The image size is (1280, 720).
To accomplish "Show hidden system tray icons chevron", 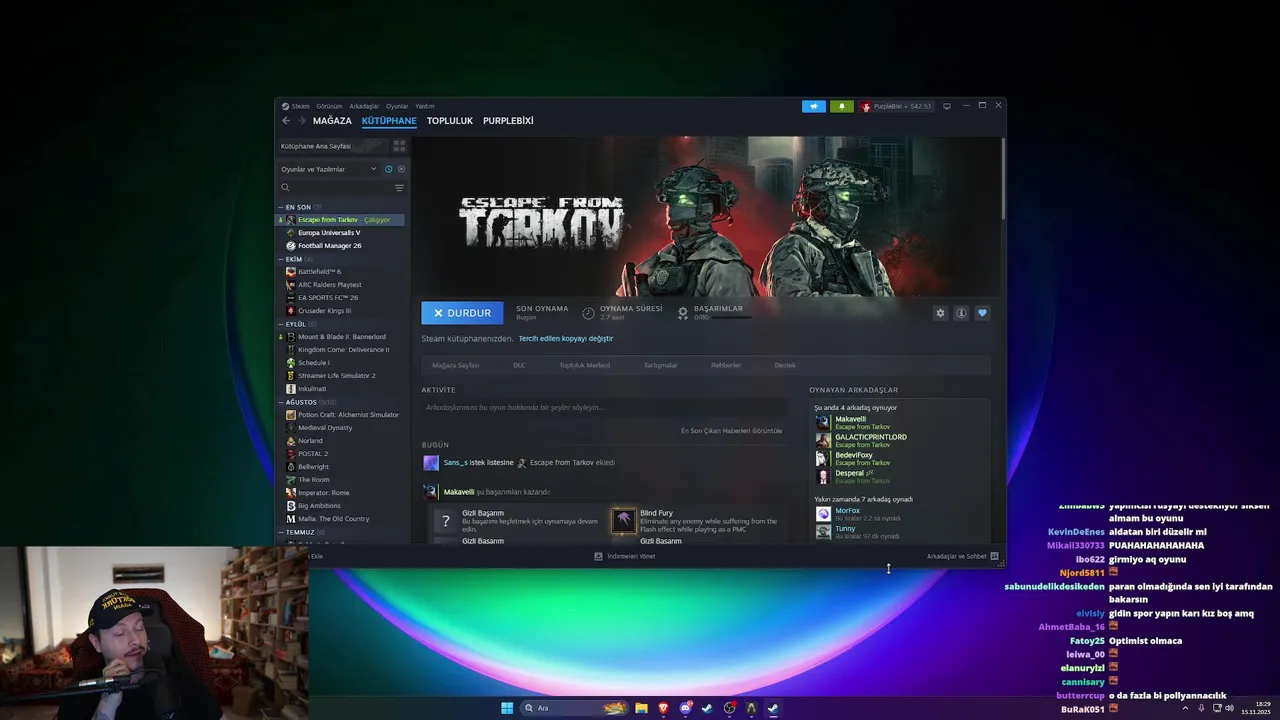I will tap(1187, 708).
